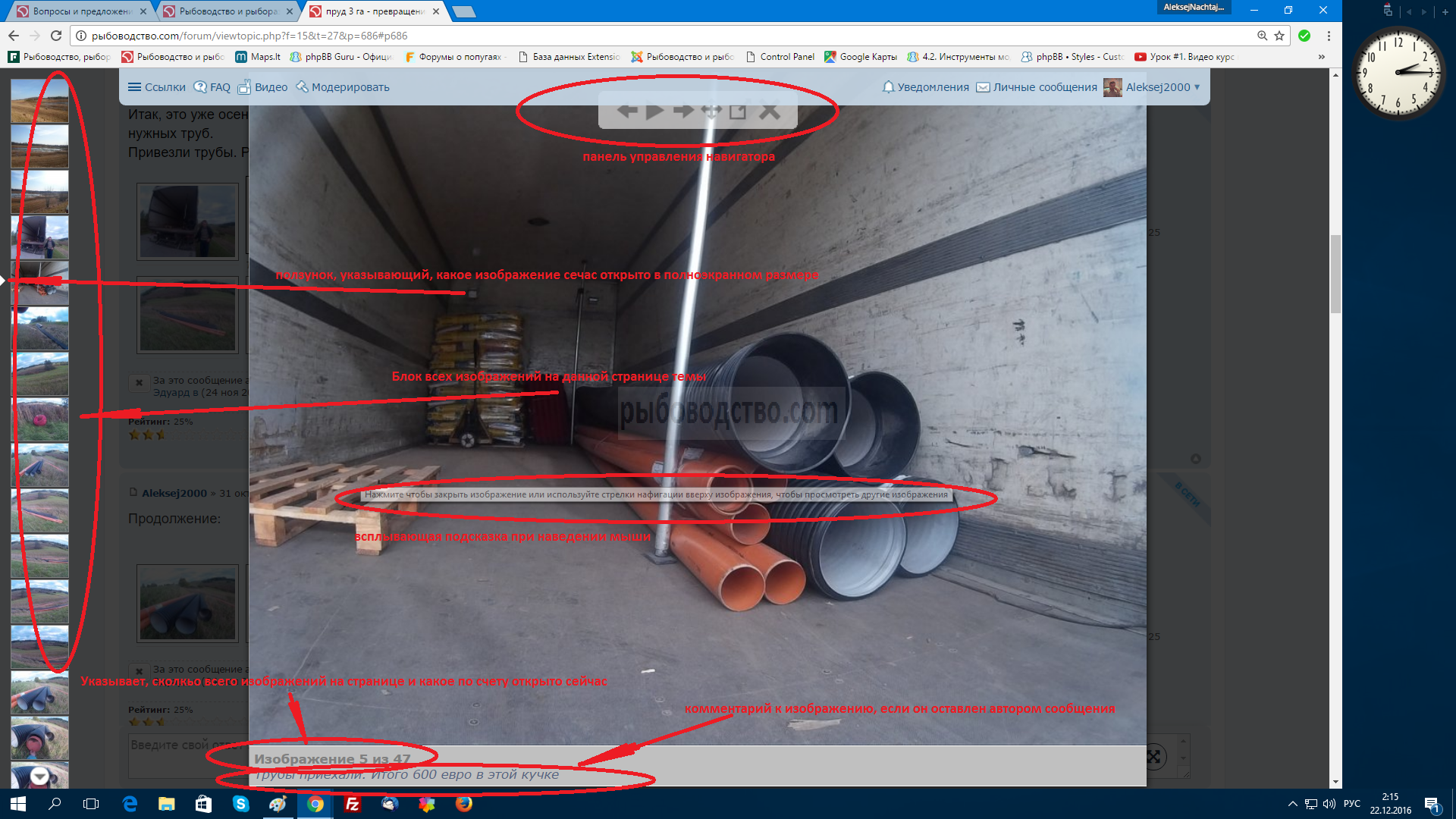Close the image viewer with the X icon
Image resolution: width=1456 pixels, height=819 pixels.
(x=770, y=111)
